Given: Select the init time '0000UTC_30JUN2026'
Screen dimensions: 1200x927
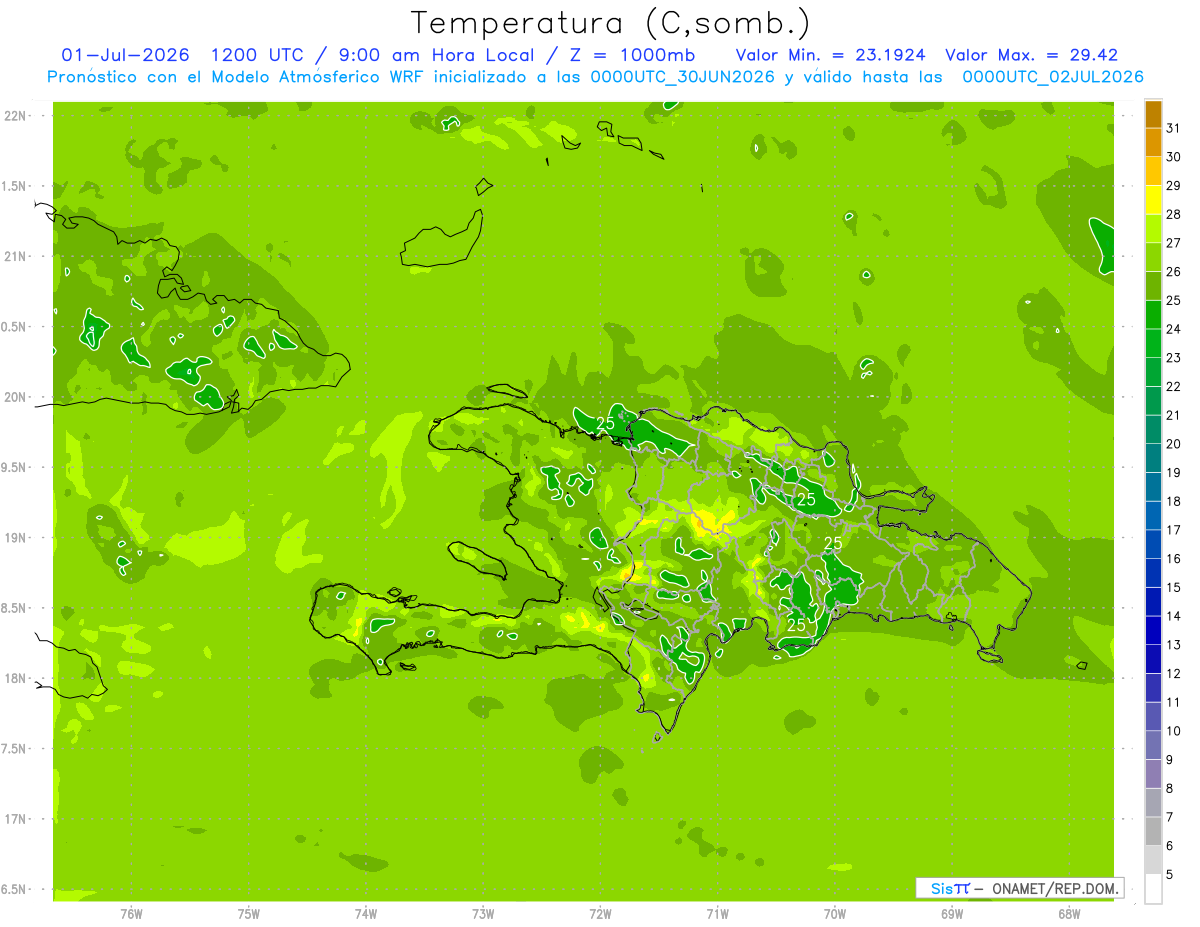Looking at the screenshot, I should coord(683,77).
